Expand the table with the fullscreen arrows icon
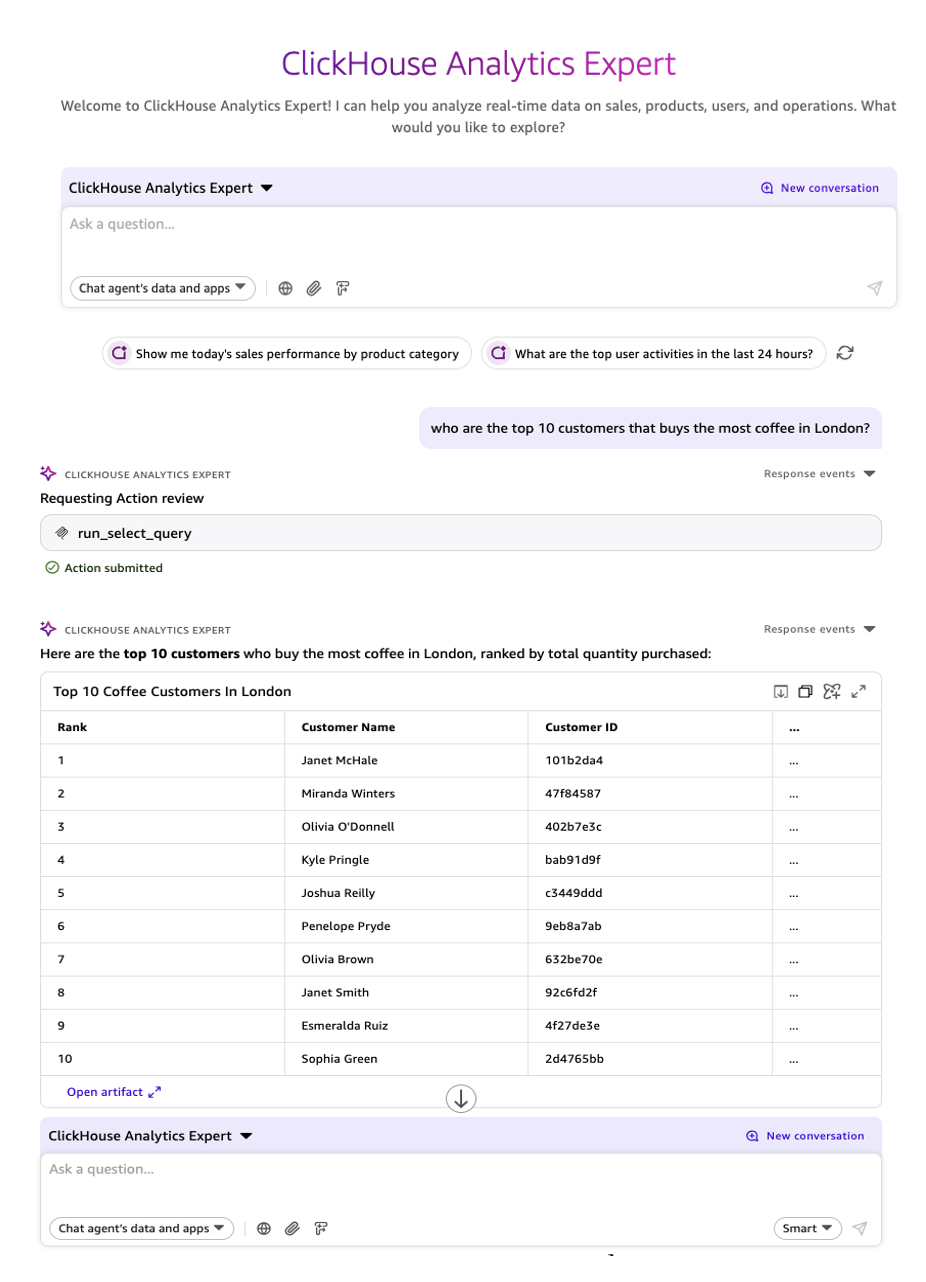This screenshot has height=1282, width=926. [x=858, y=691]
